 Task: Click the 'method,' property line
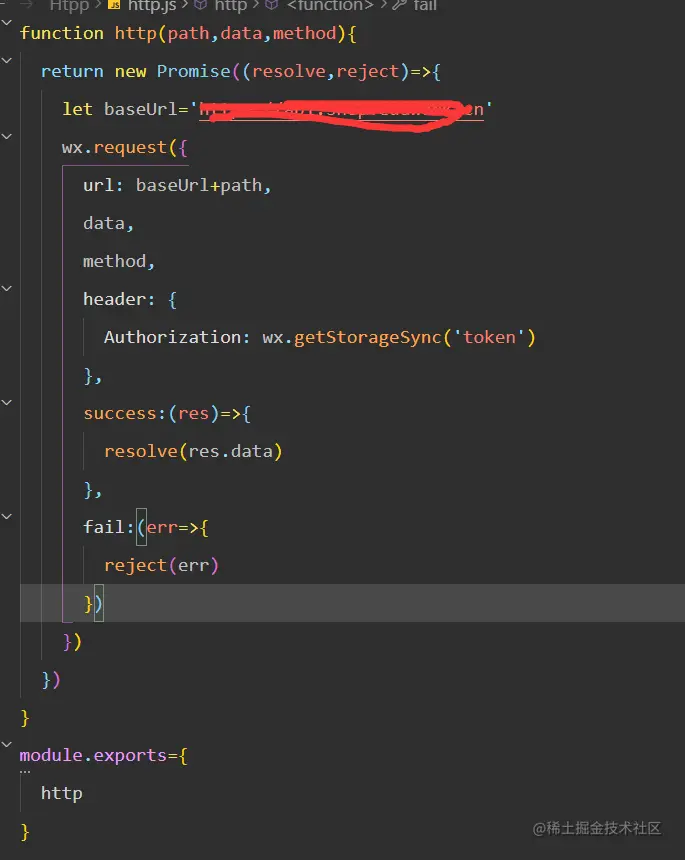(x=119, y=261)
